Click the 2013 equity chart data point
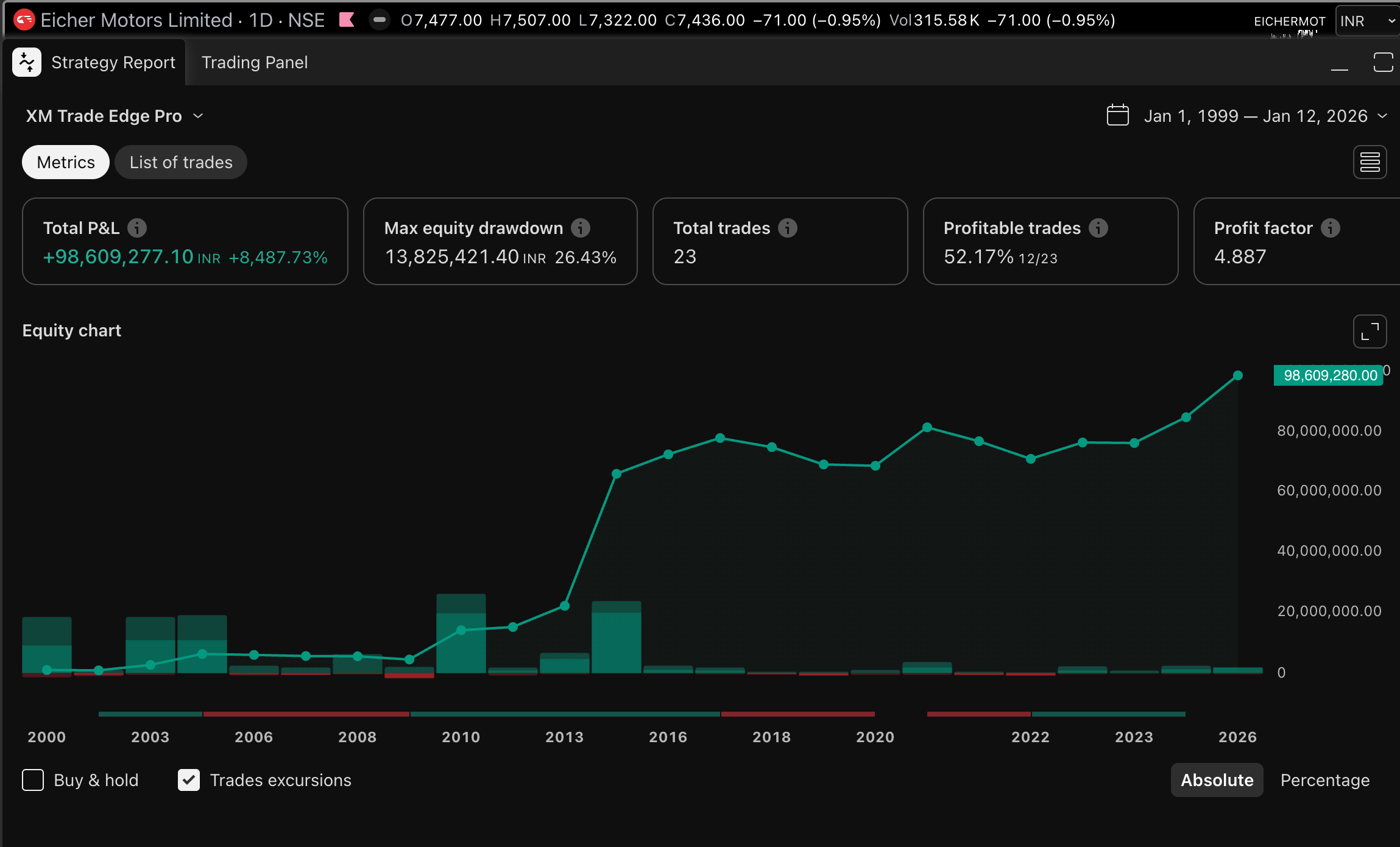This screenshot has width=1400, height=847. 564,606
